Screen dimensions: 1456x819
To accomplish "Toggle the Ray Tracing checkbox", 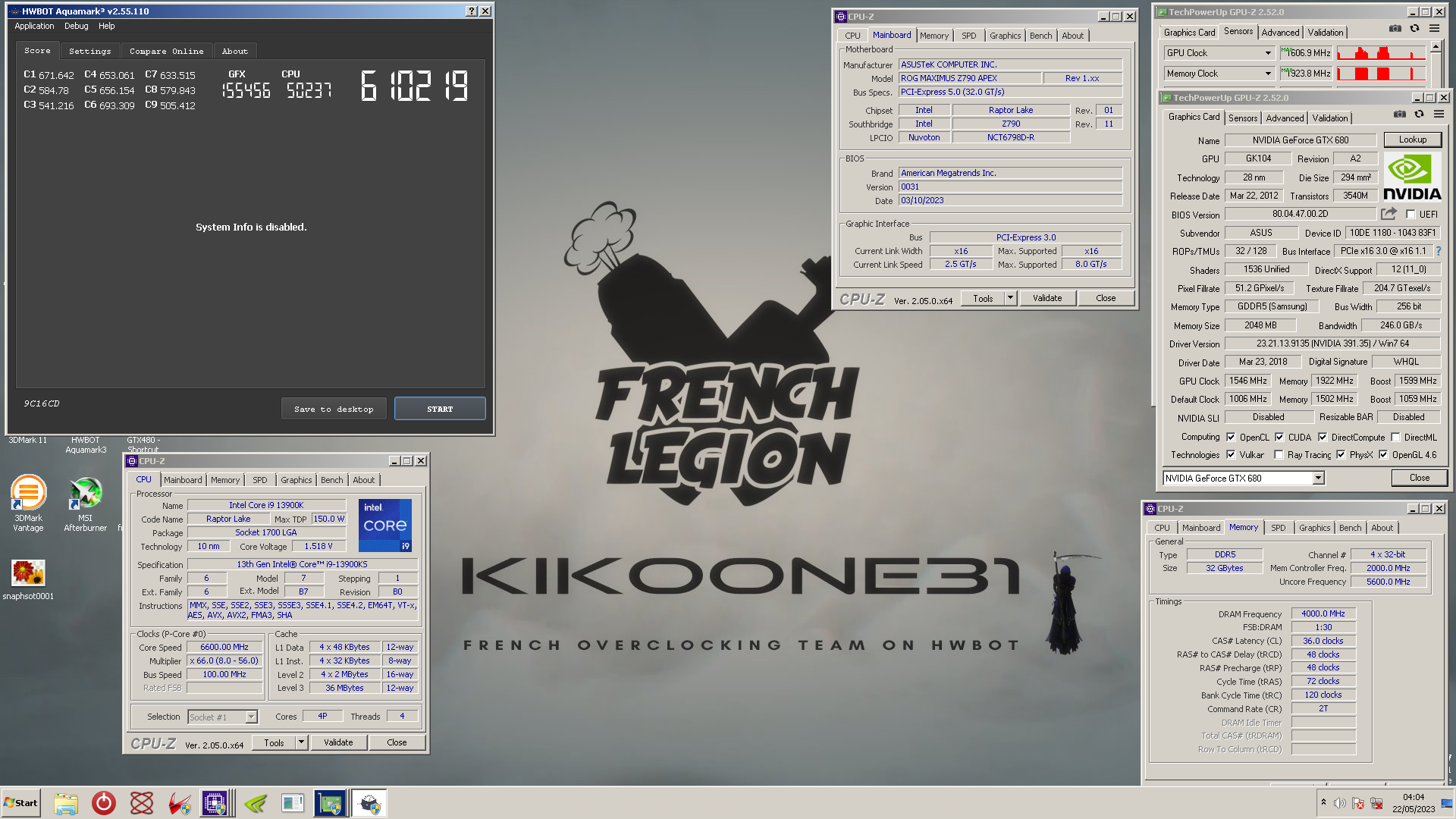I will 1279,454.
